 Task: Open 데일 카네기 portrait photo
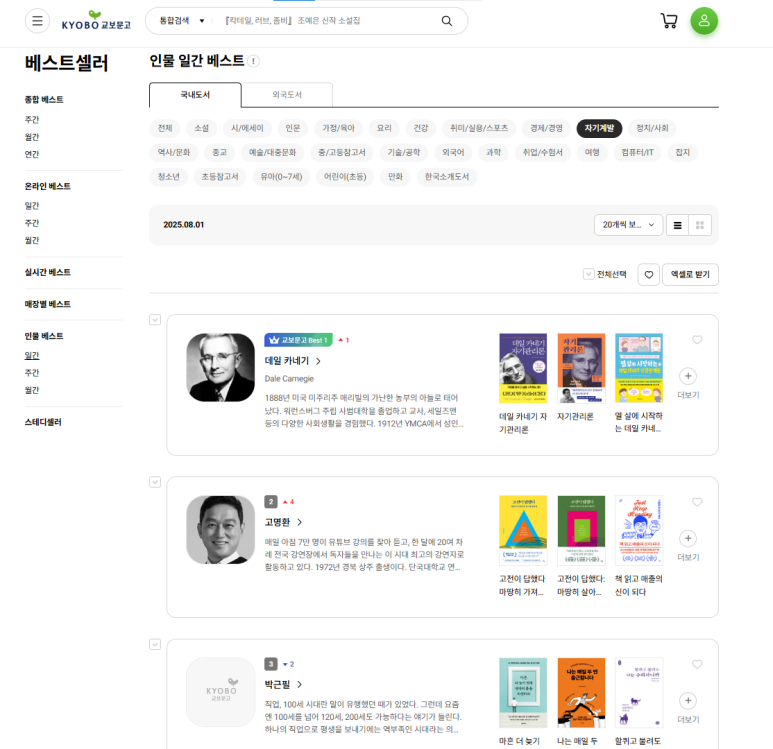coord(220,367)
